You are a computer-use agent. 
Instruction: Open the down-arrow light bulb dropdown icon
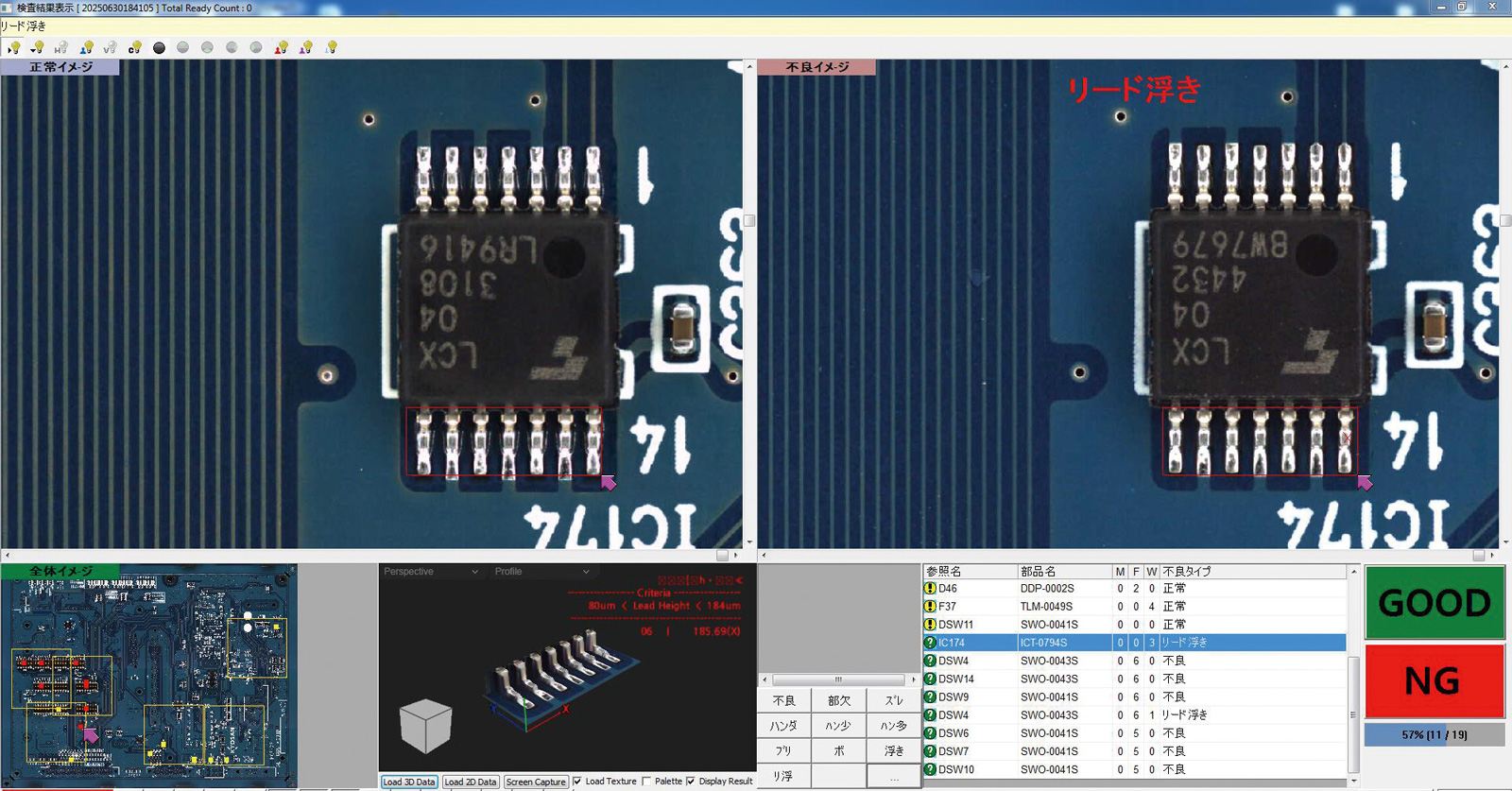point(37,47)
